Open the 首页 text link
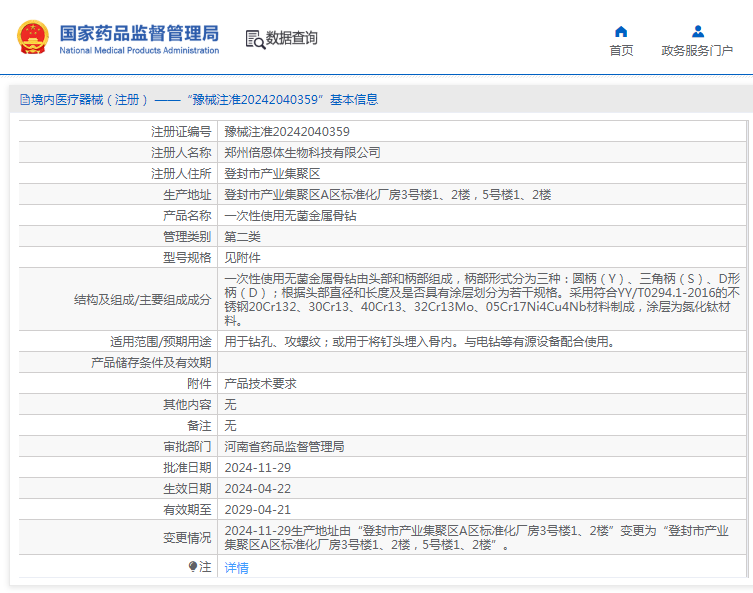Image resolution: width=753 pixels, height=593 pixels. (621, 51)
